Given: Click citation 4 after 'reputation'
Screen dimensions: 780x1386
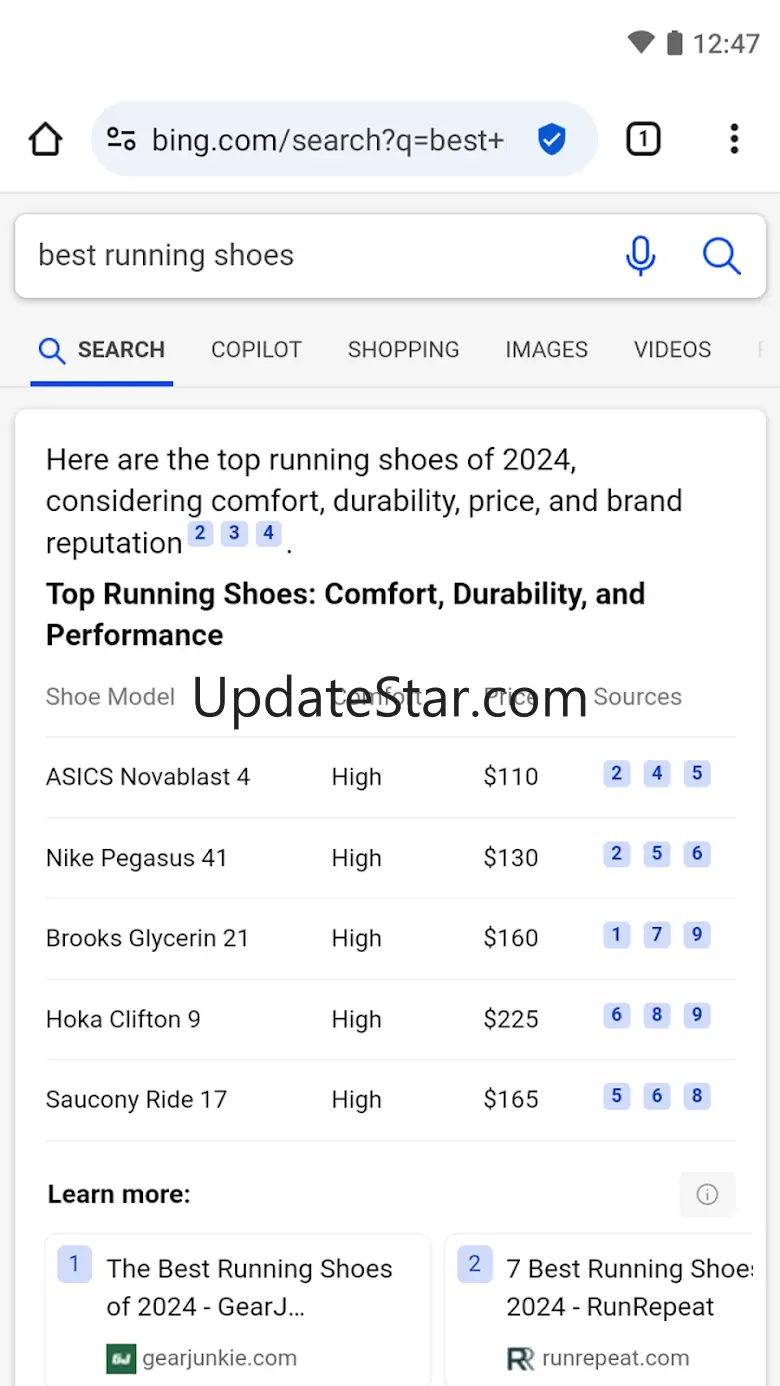Looking at the screenshot, I should [268, 533].
